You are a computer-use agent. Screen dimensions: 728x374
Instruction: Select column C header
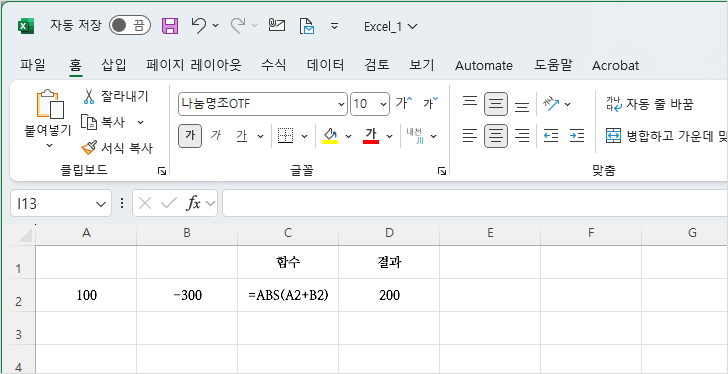click(x=288, y=233)
